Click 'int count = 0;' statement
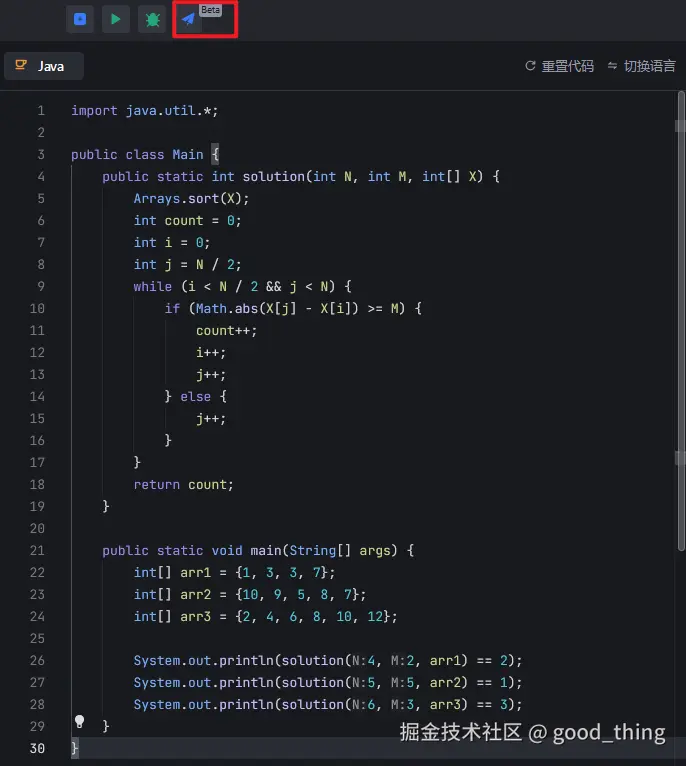The height and width of the screenshot is (766, 686). pyautogui.click(x=188, y=221)
